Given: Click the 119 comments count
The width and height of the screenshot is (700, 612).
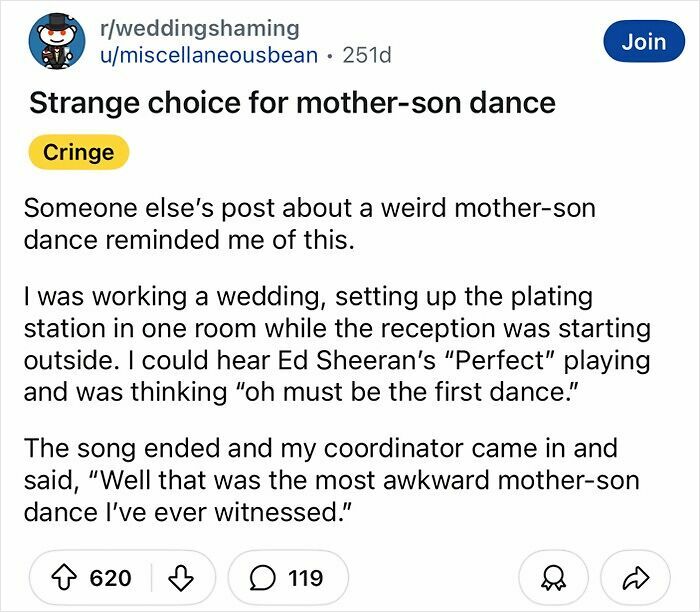Looking at the screenshot, I should click(305, 578).
